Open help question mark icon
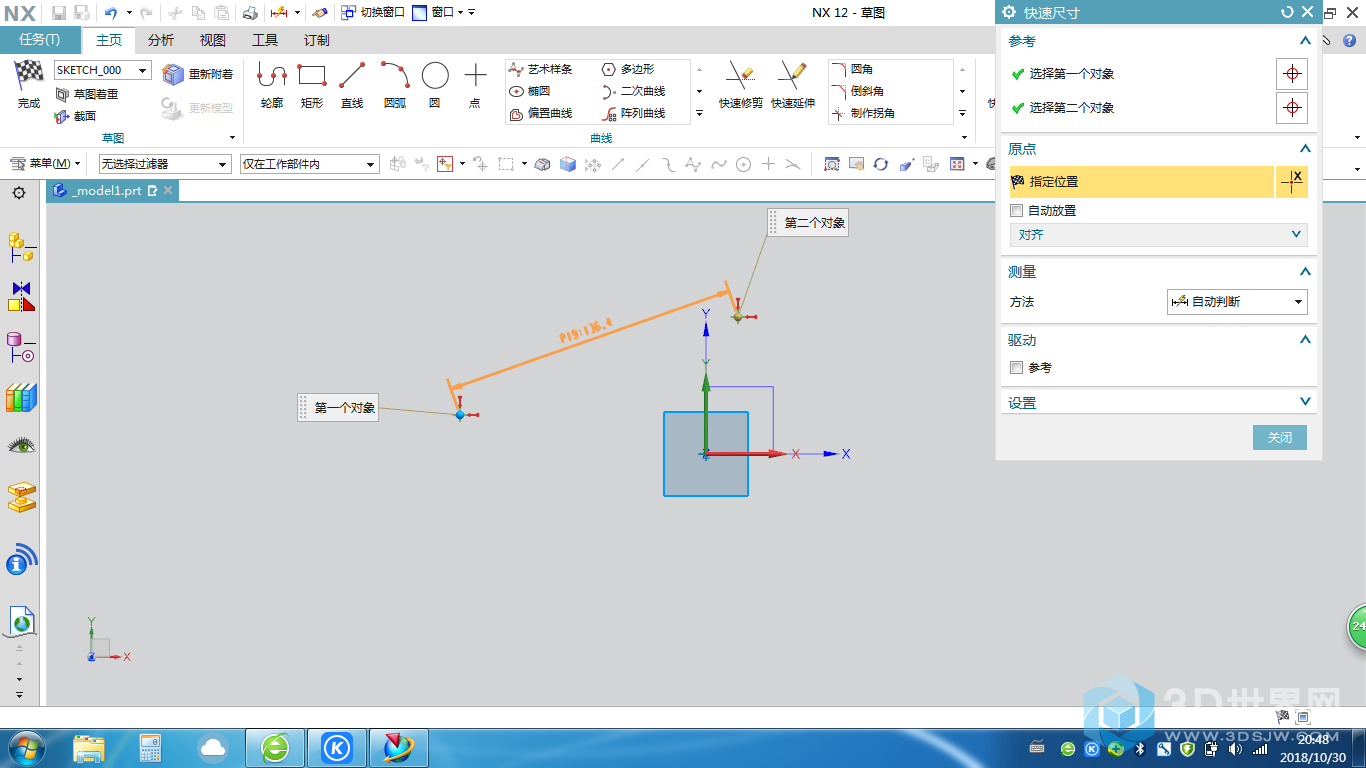1366x768 pixels. 1349,41
